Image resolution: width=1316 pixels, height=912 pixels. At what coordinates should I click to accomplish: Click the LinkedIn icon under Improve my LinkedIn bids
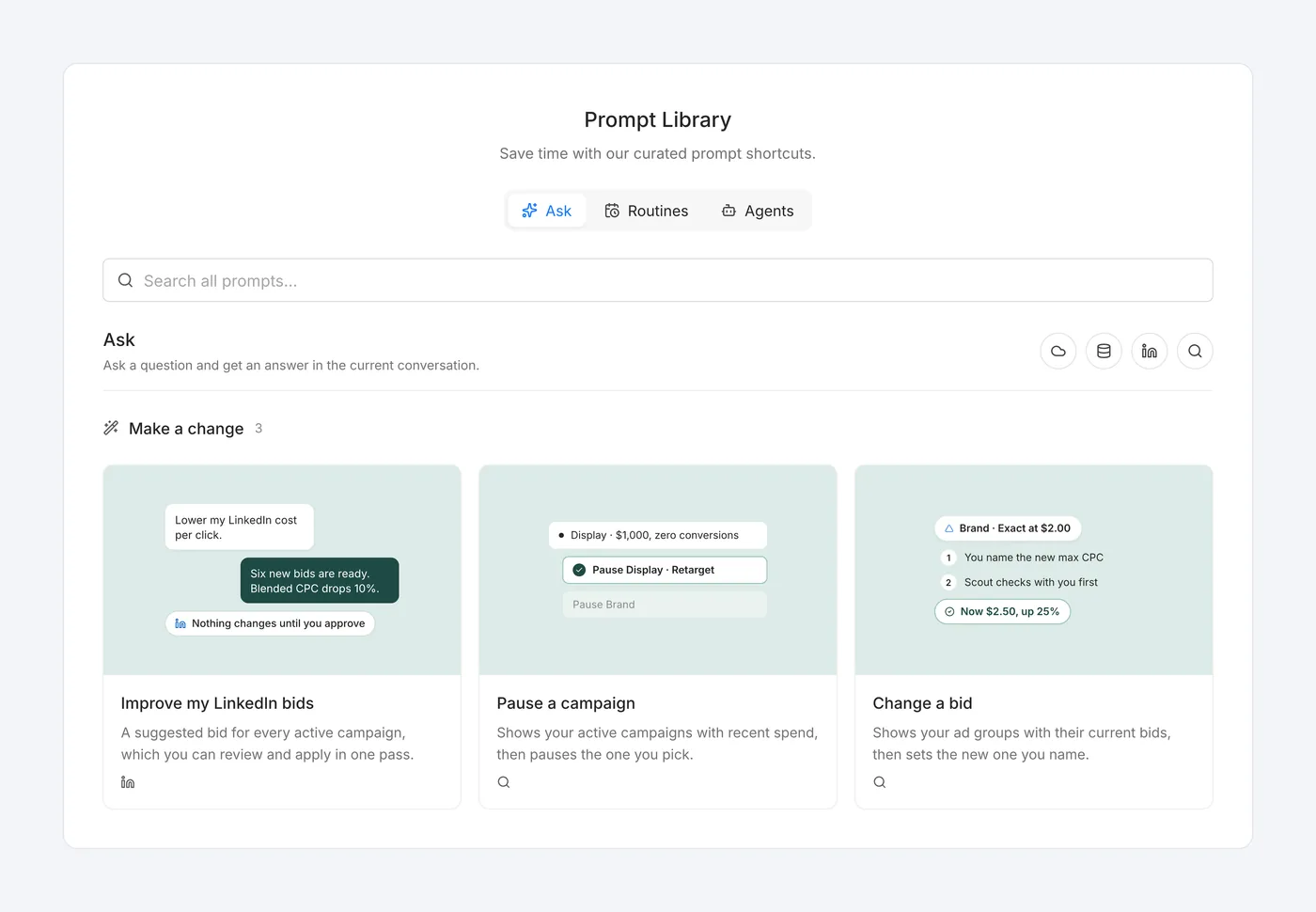point(128,782)
